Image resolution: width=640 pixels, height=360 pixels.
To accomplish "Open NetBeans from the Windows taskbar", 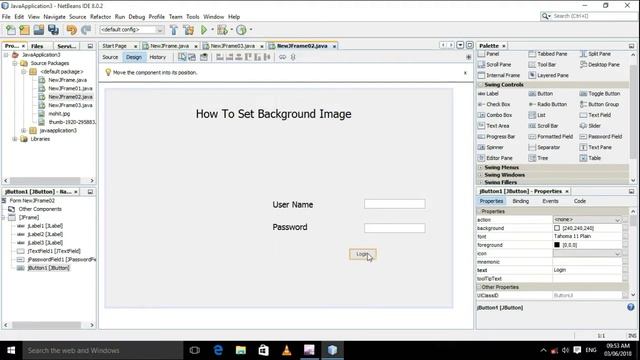I will pyautogui.click(x=332, y=350).
